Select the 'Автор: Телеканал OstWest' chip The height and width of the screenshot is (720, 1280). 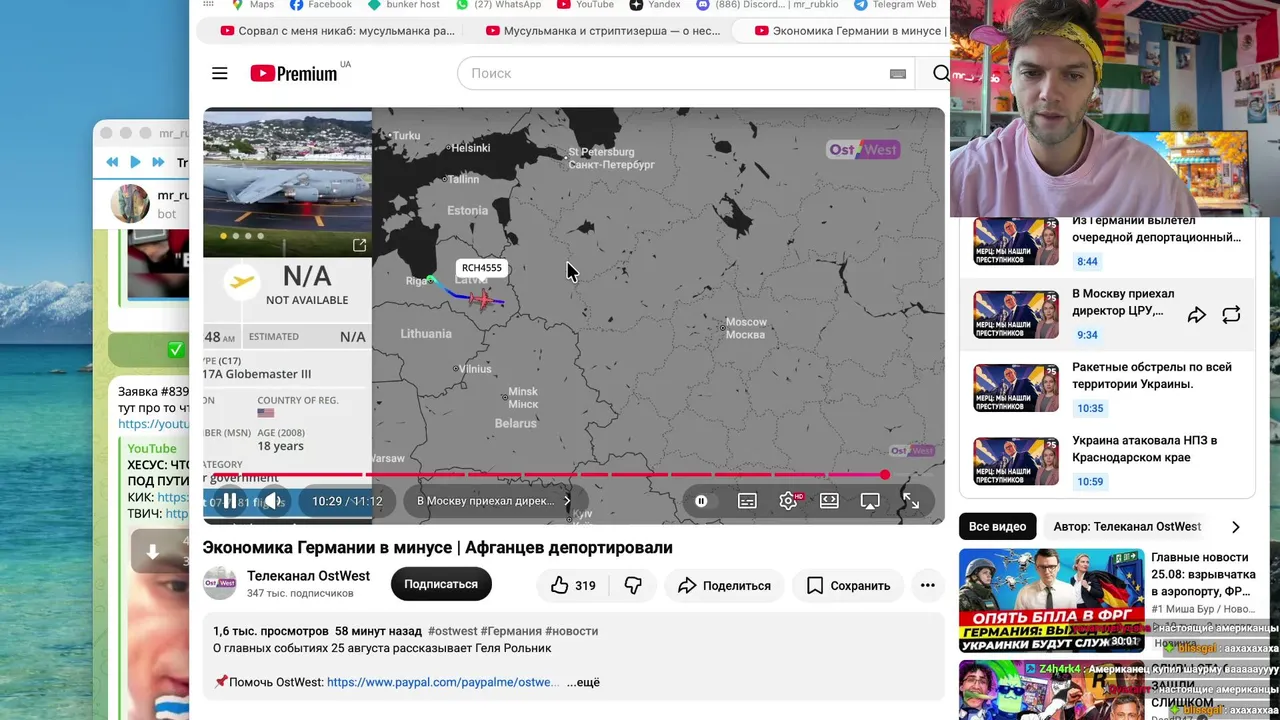[x=1127, y=527]
